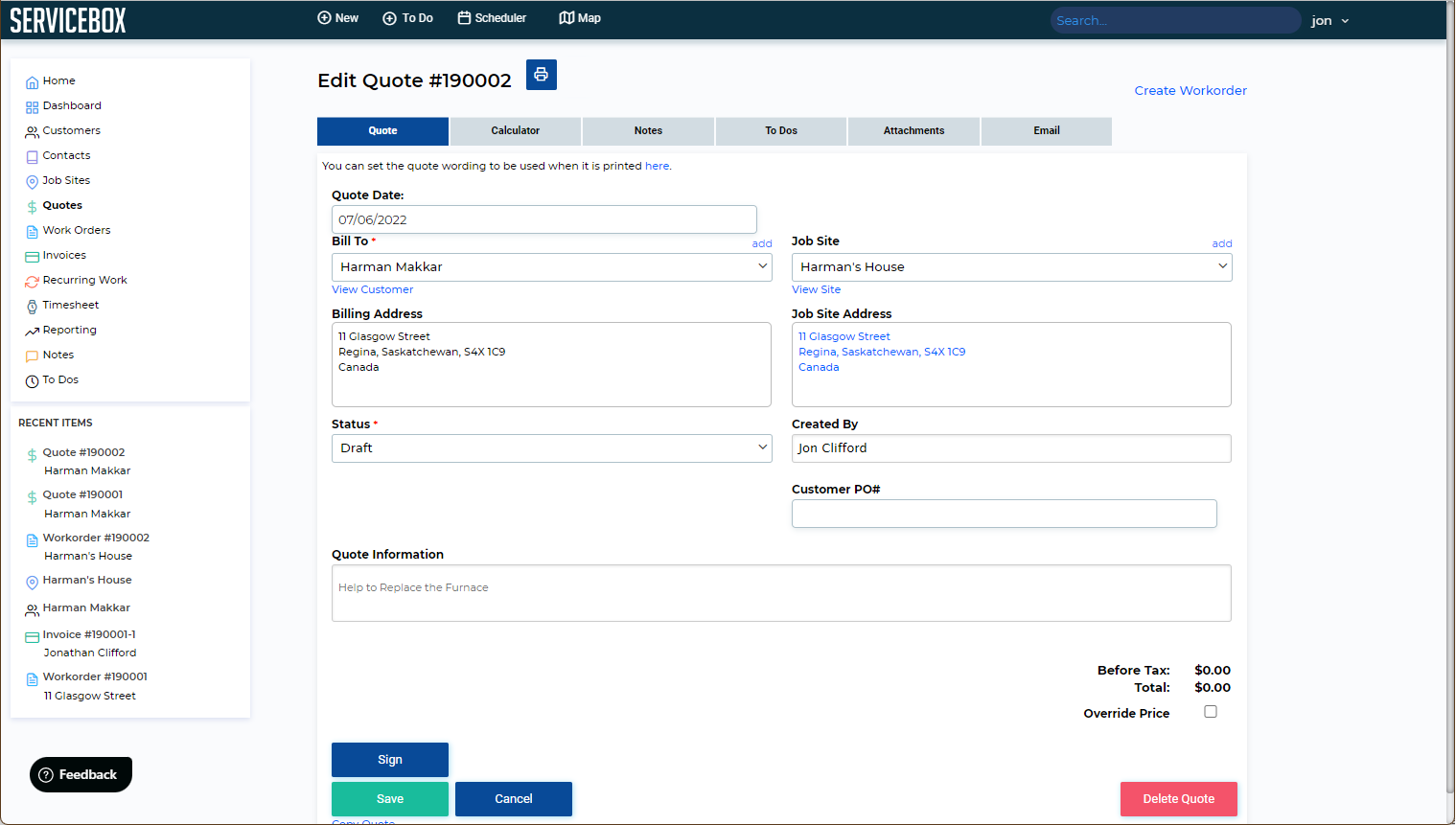
Task: Switch to the Notes tab
Action: click(648, 131)
